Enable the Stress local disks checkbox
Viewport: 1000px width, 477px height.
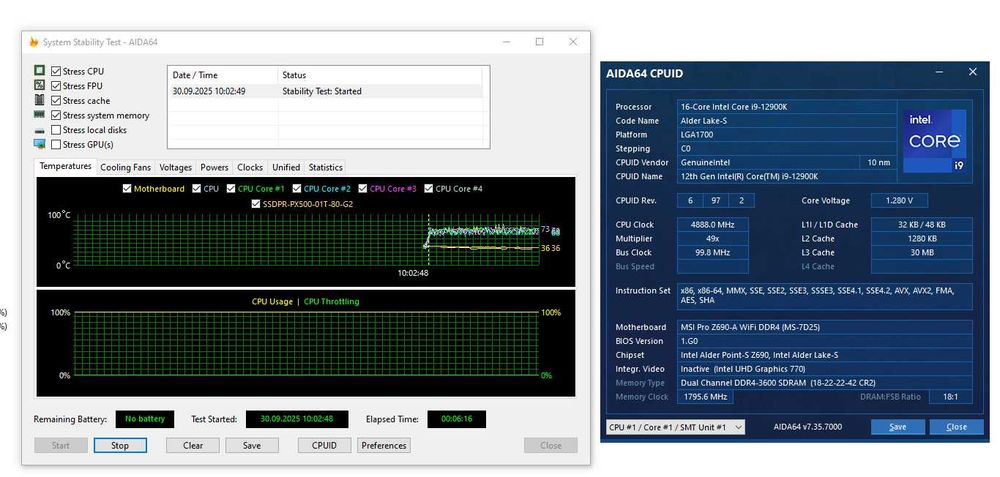[56, 129]
